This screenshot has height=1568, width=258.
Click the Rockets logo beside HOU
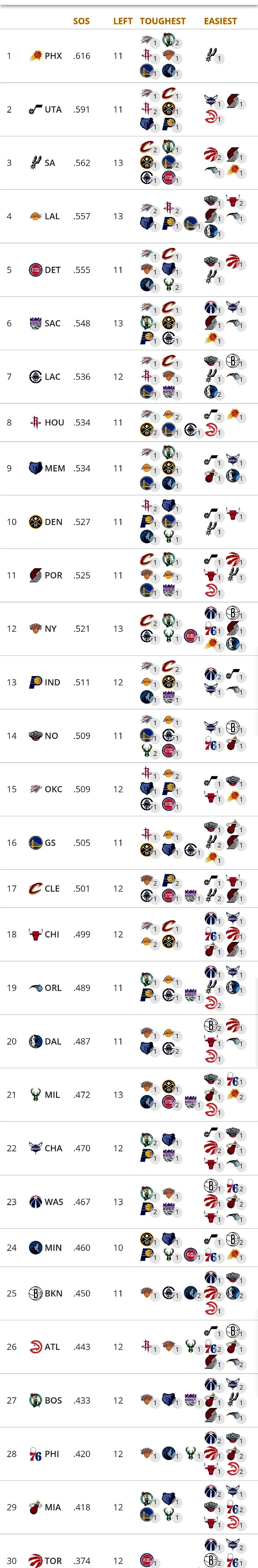[x=35, y=422]
